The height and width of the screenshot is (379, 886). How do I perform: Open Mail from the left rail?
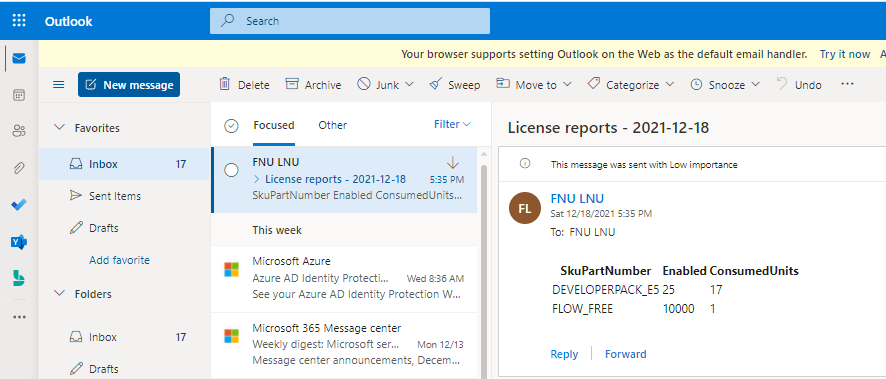click(19, 58)
